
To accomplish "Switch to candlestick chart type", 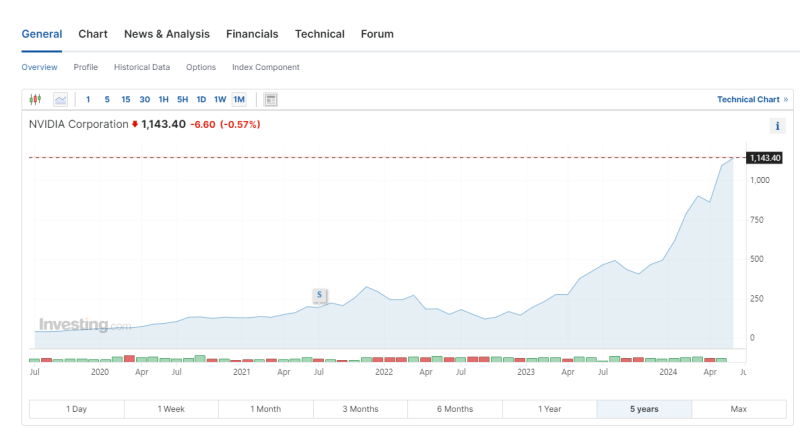I will tap(35, 99).
